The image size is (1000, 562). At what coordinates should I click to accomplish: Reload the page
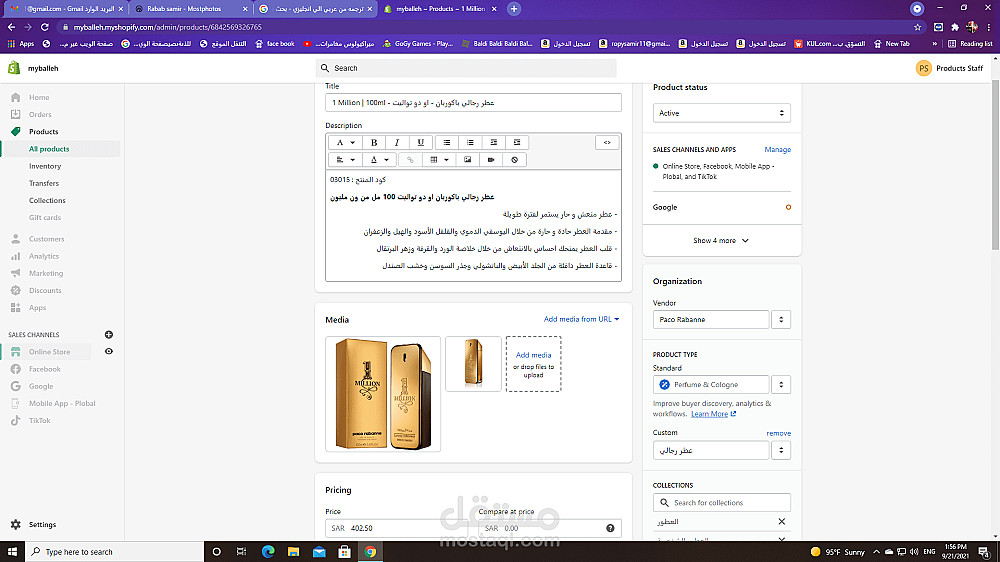pos(45,27)
